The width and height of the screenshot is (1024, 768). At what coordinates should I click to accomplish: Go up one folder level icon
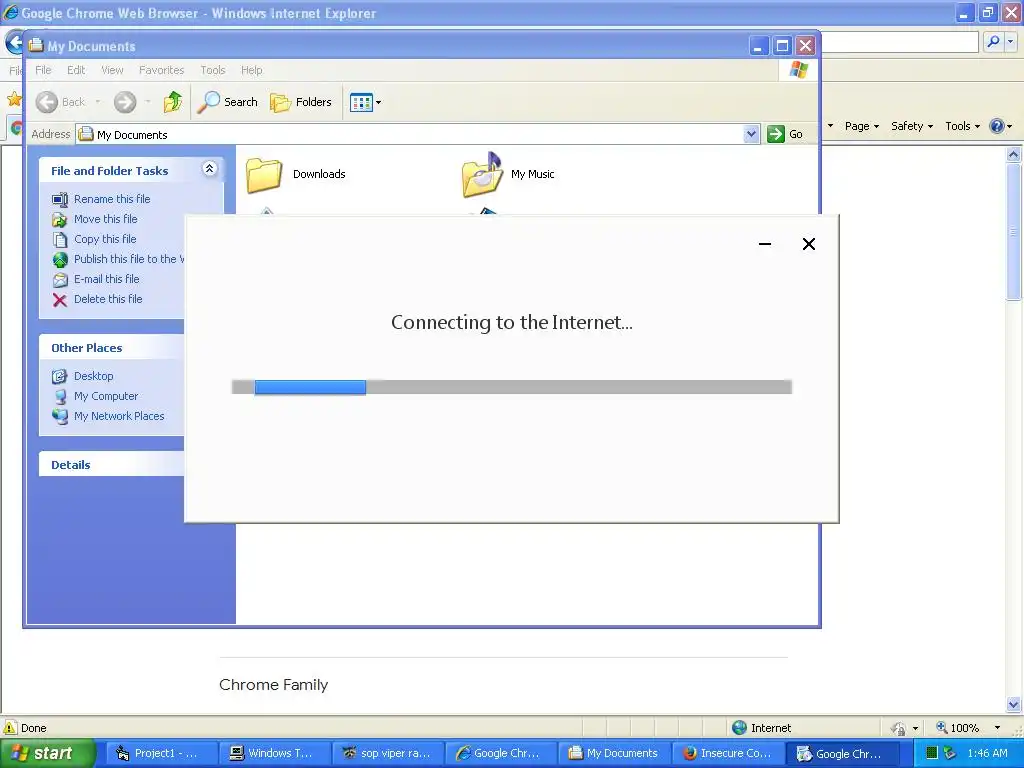[173, 102]
